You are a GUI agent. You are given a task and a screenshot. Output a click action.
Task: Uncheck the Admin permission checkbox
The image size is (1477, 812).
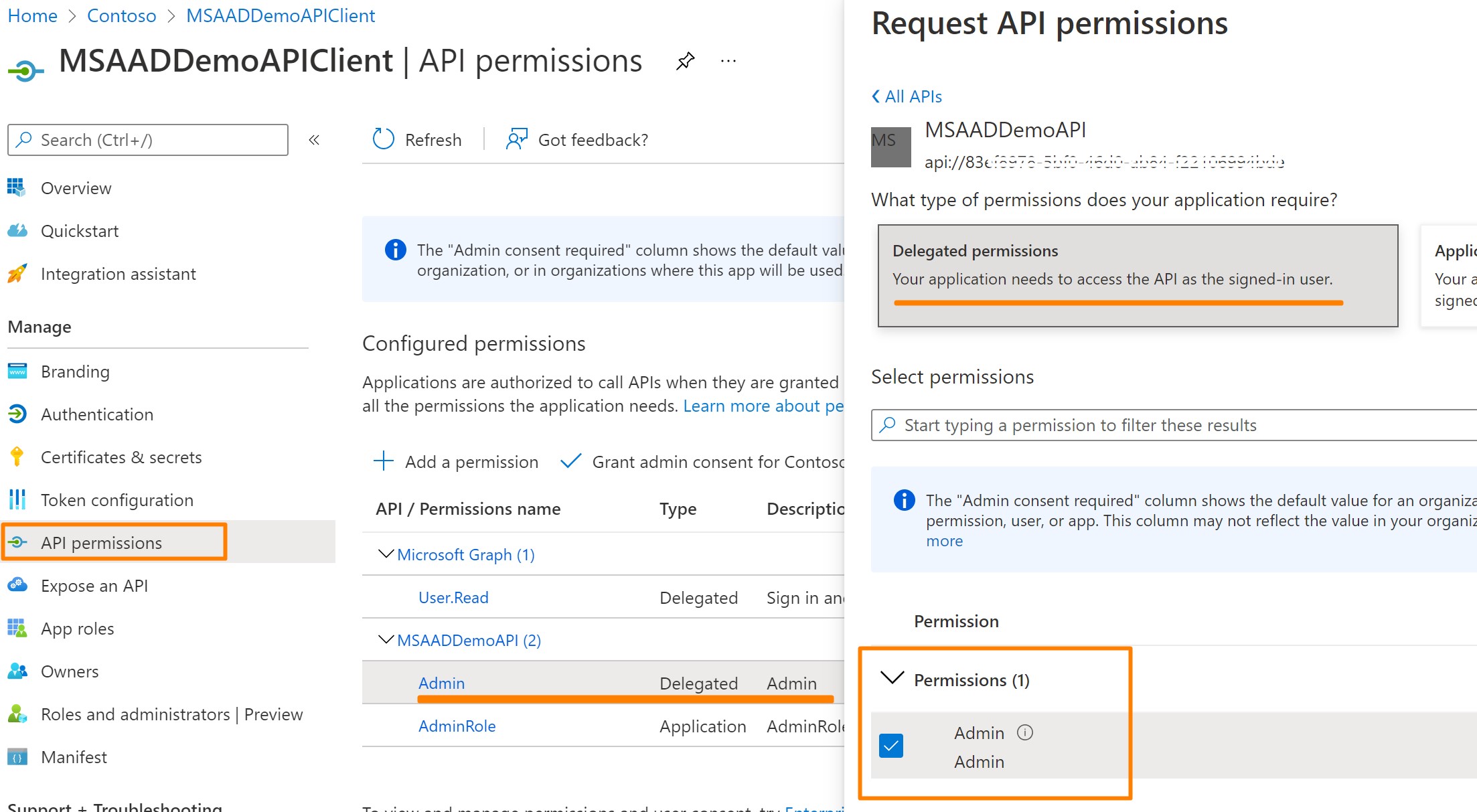point(891,746)
